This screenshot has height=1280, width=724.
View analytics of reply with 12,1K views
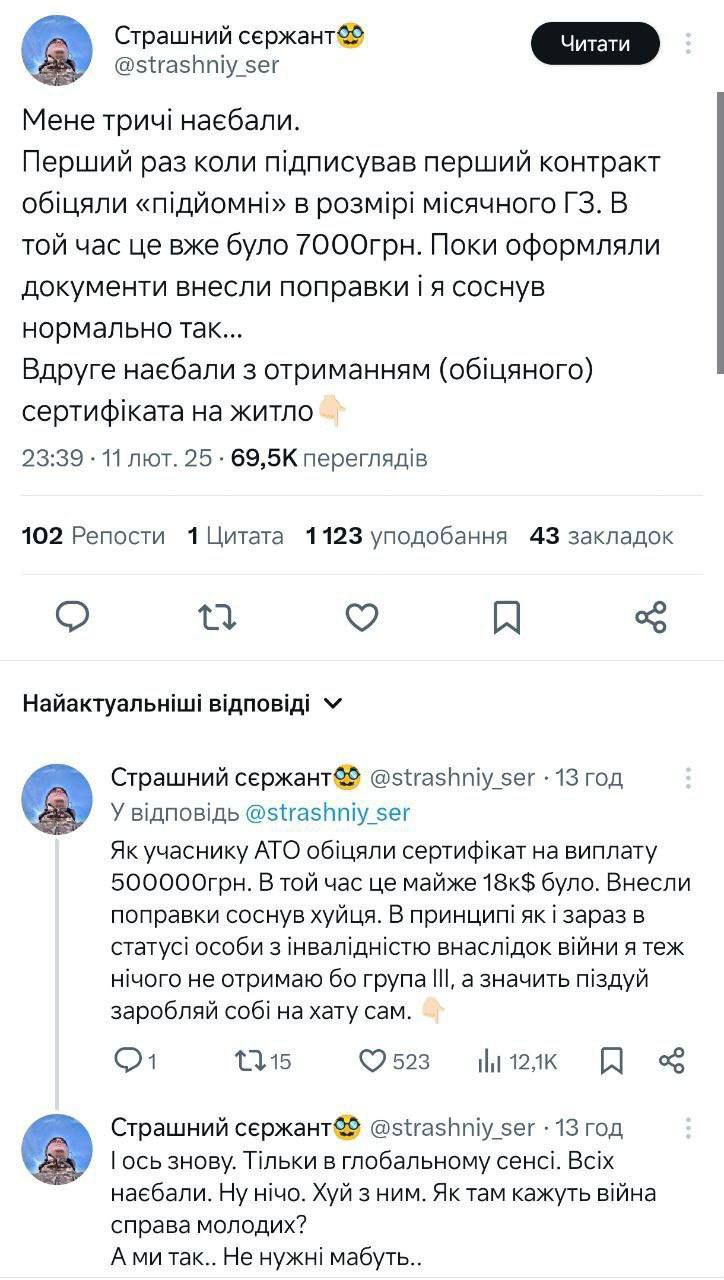(x=490, y=1061)
